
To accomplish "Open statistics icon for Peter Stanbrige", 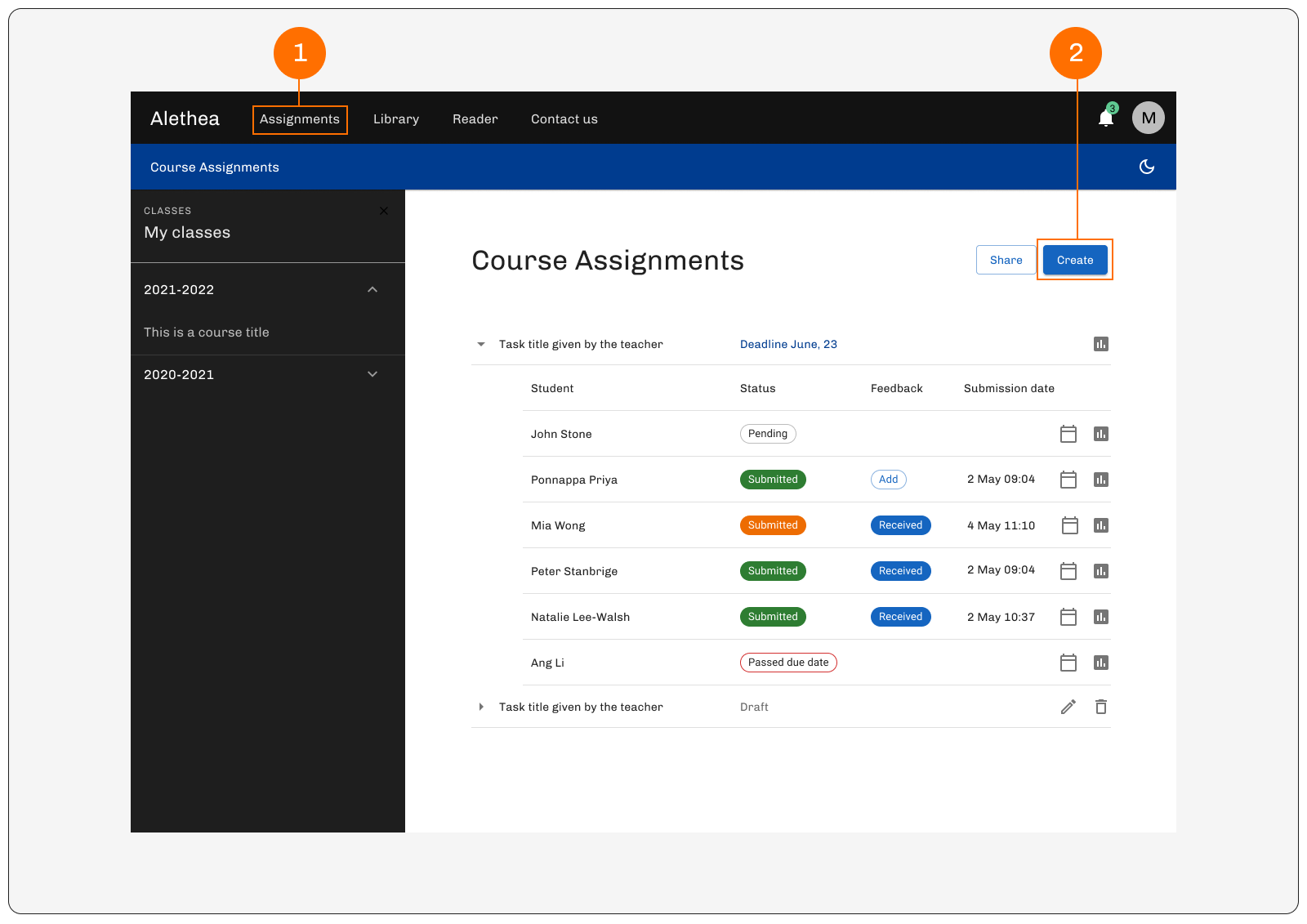I will point(1101,571).
